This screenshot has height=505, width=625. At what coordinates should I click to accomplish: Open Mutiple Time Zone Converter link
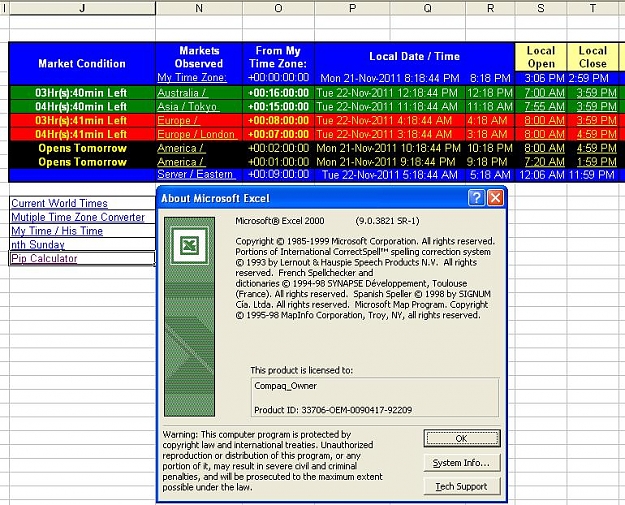[78, 217]
